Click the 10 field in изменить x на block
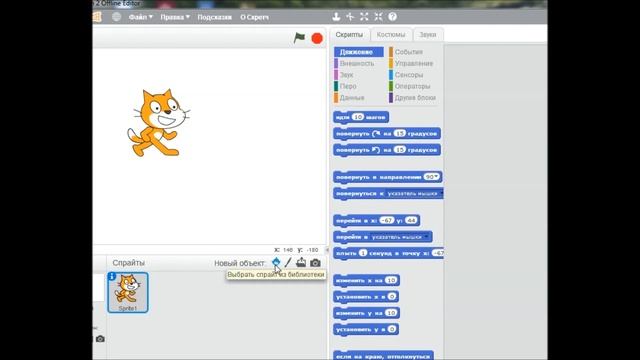640x360 pixels. (391, 280)
